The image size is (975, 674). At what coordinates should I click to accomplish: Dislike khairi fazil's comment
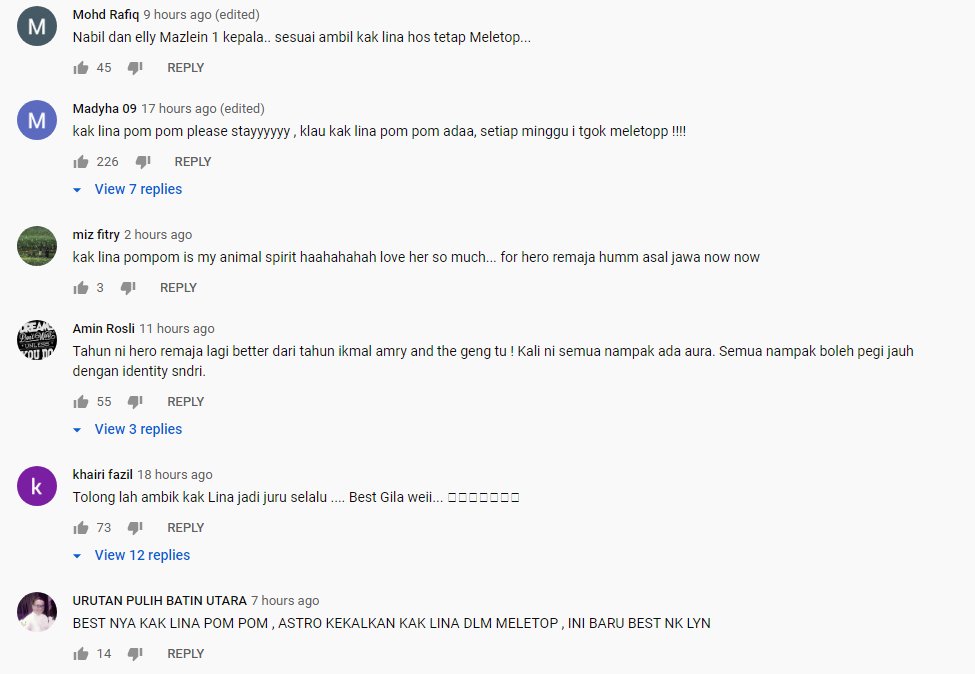click(135, 528)
